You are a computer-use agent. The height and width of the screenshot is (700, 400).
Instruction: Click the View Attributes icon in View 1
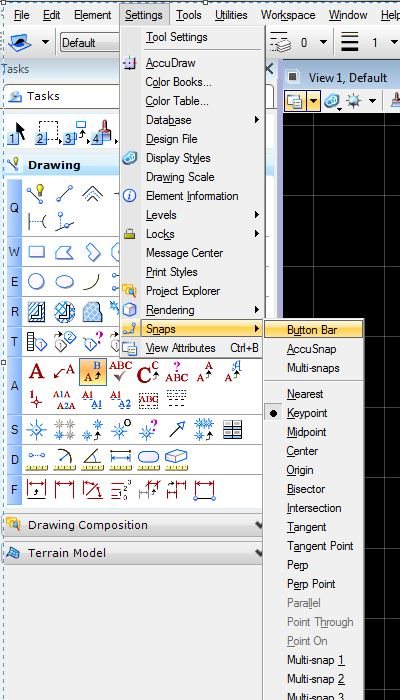pyautogui.click(x=295, y=101)
